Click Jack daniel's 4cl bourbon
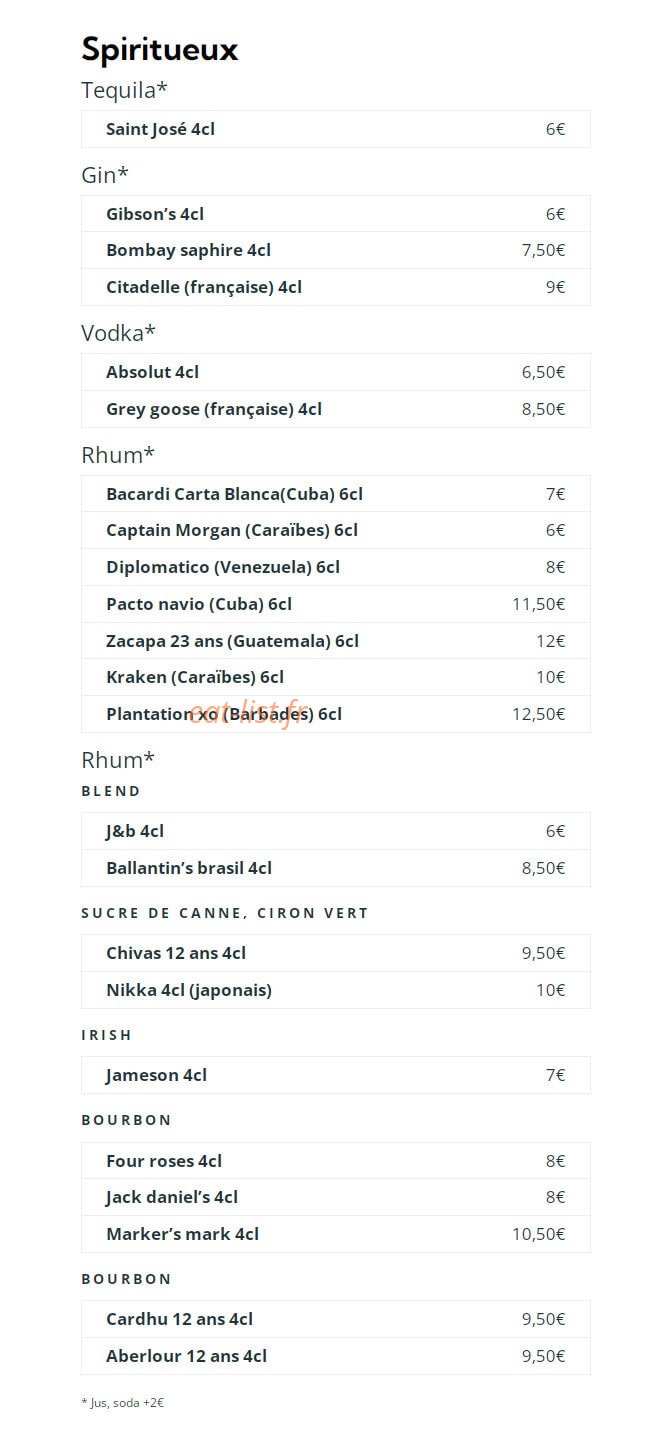The height and width of the screenshot is (1451, 648). 335,1197
